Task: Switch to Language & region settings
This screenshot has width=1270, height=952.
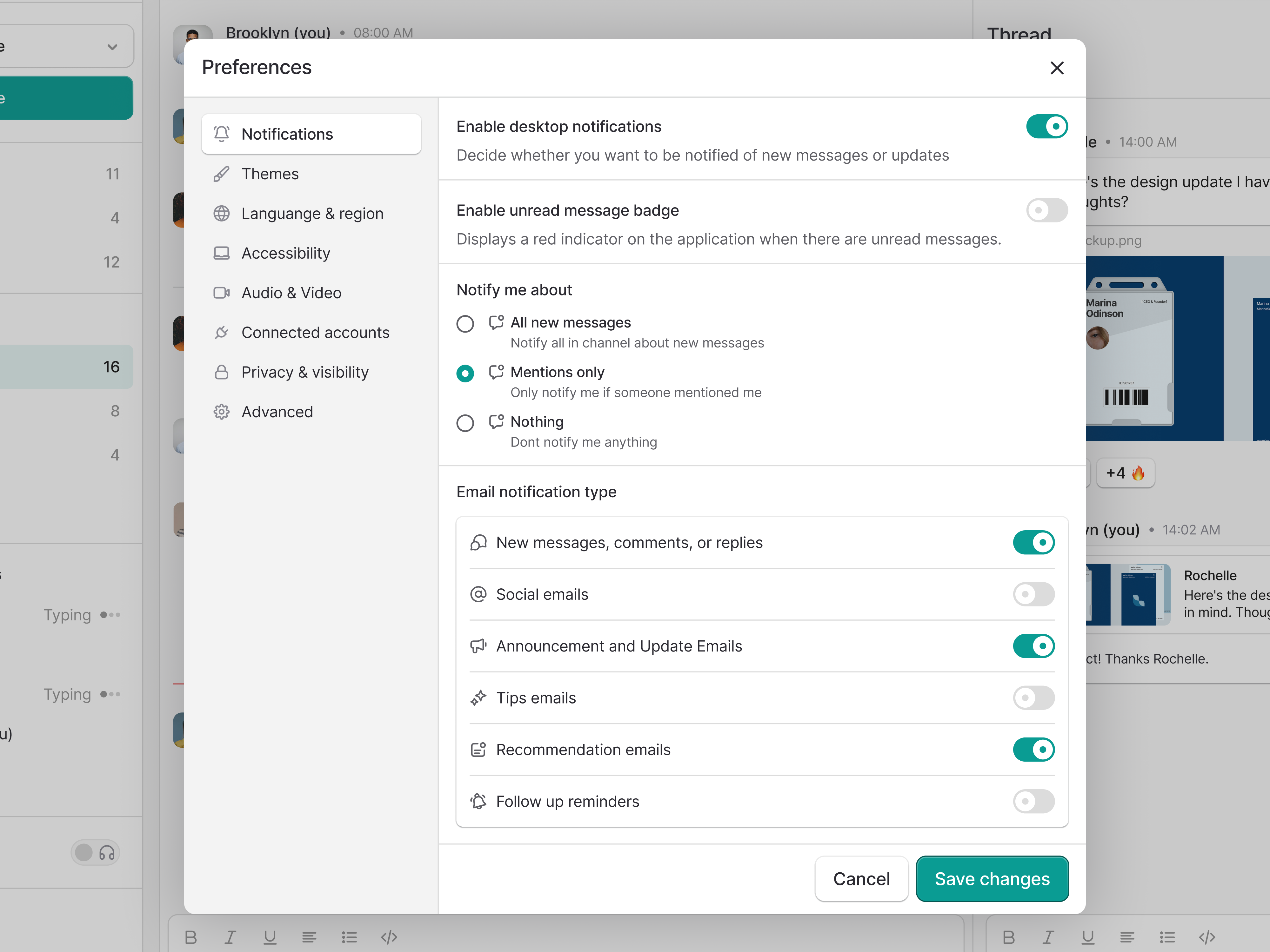Action: pos(313,213)
